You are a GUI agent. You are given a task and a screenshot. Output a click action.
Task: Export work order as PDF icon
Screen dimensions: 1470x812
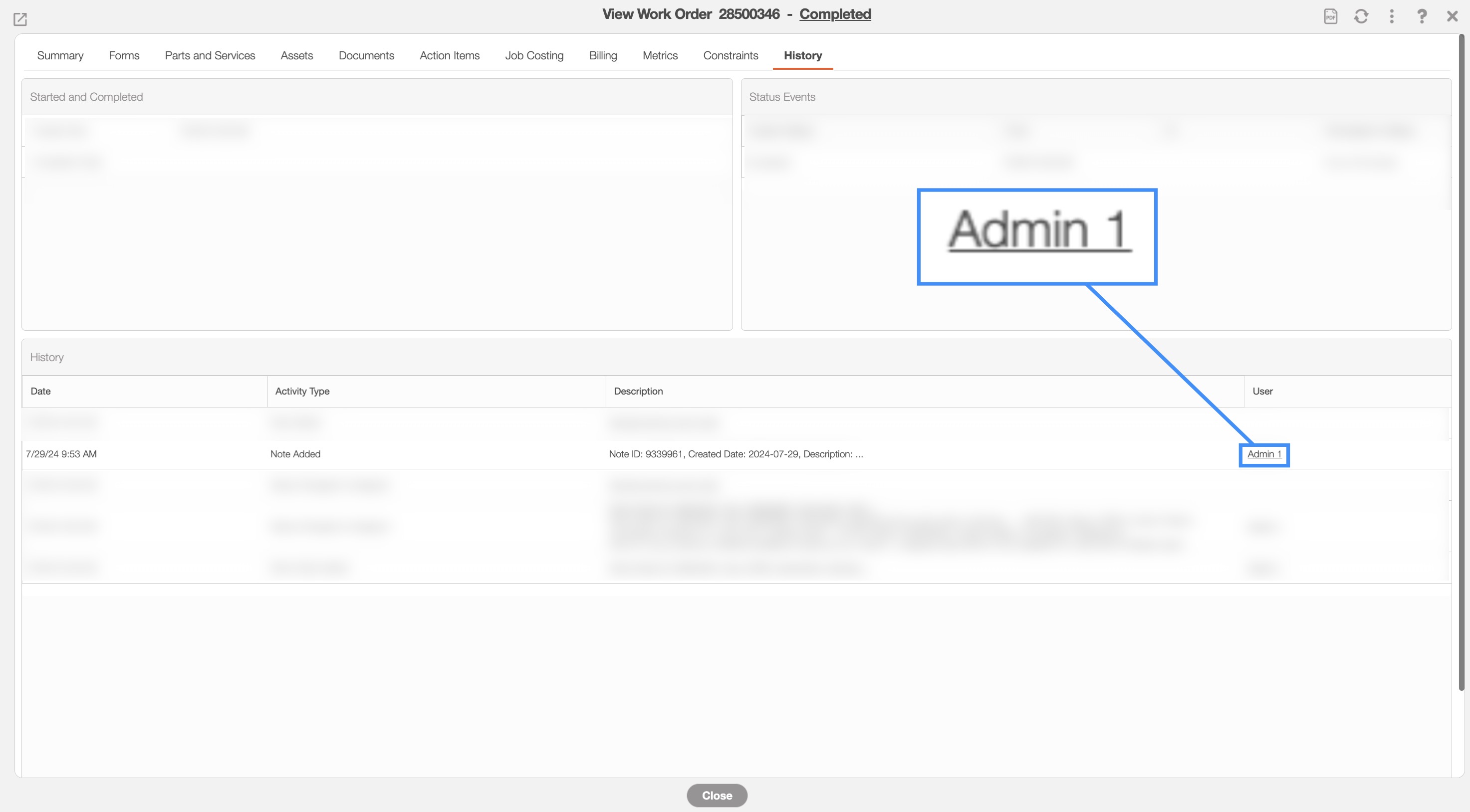point(1330,16)
